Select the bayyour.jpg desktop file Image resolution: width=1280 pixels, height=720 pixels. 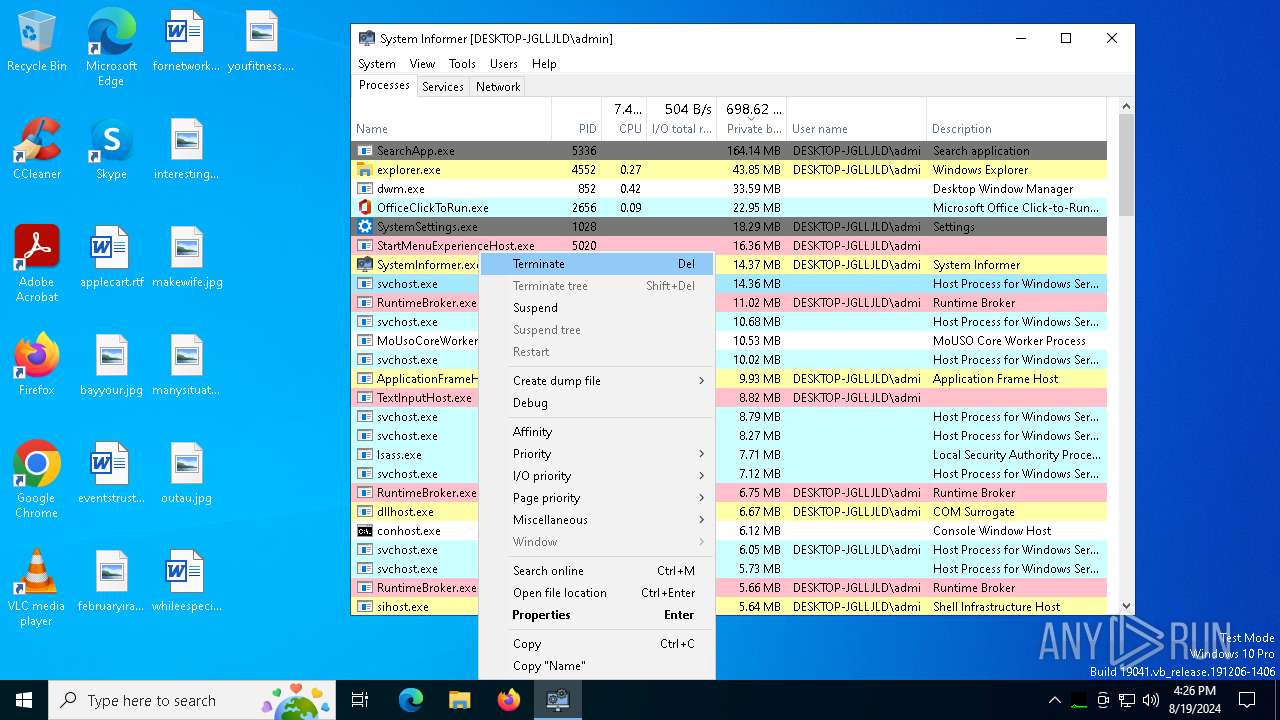(111, 365)
